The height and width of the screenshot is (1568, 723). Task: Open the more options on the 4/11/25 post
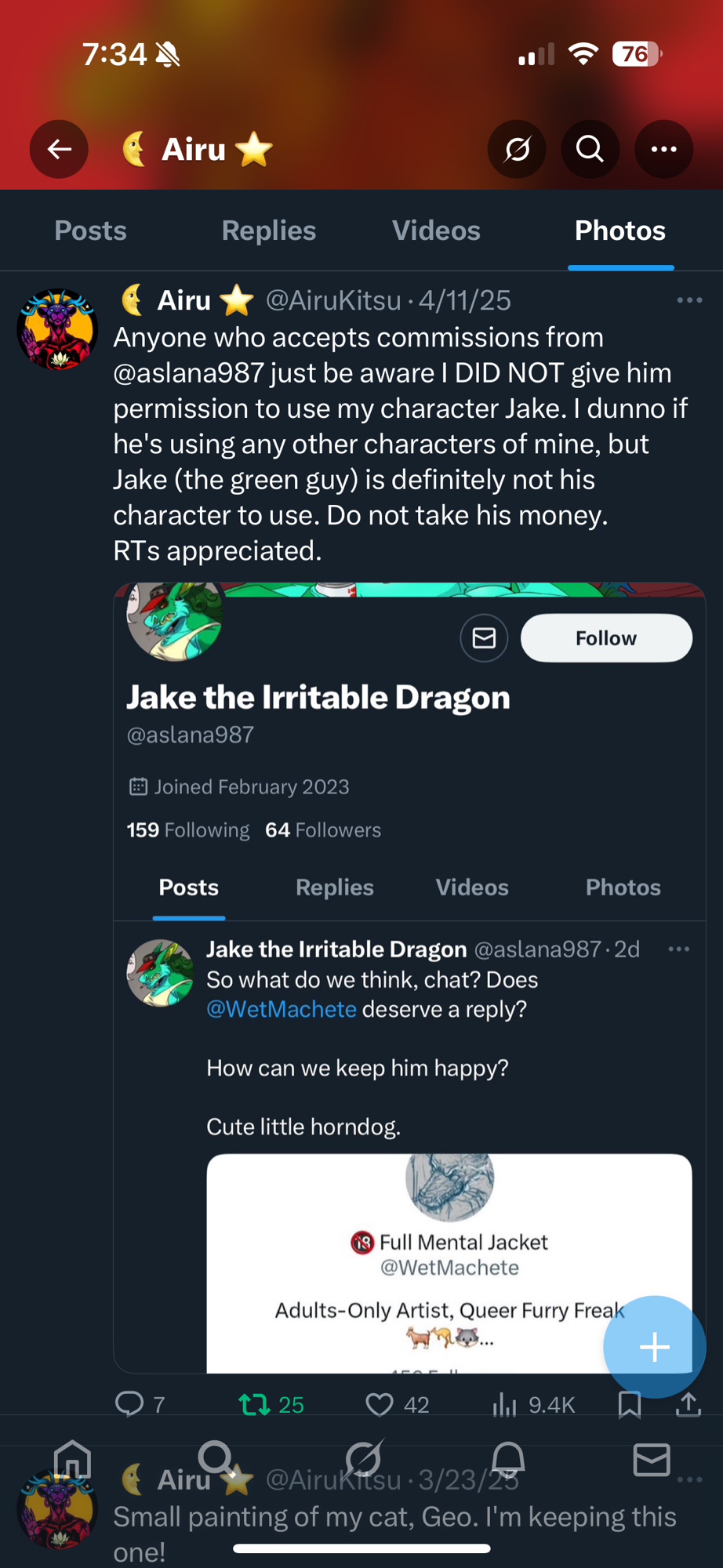[689, 300]
